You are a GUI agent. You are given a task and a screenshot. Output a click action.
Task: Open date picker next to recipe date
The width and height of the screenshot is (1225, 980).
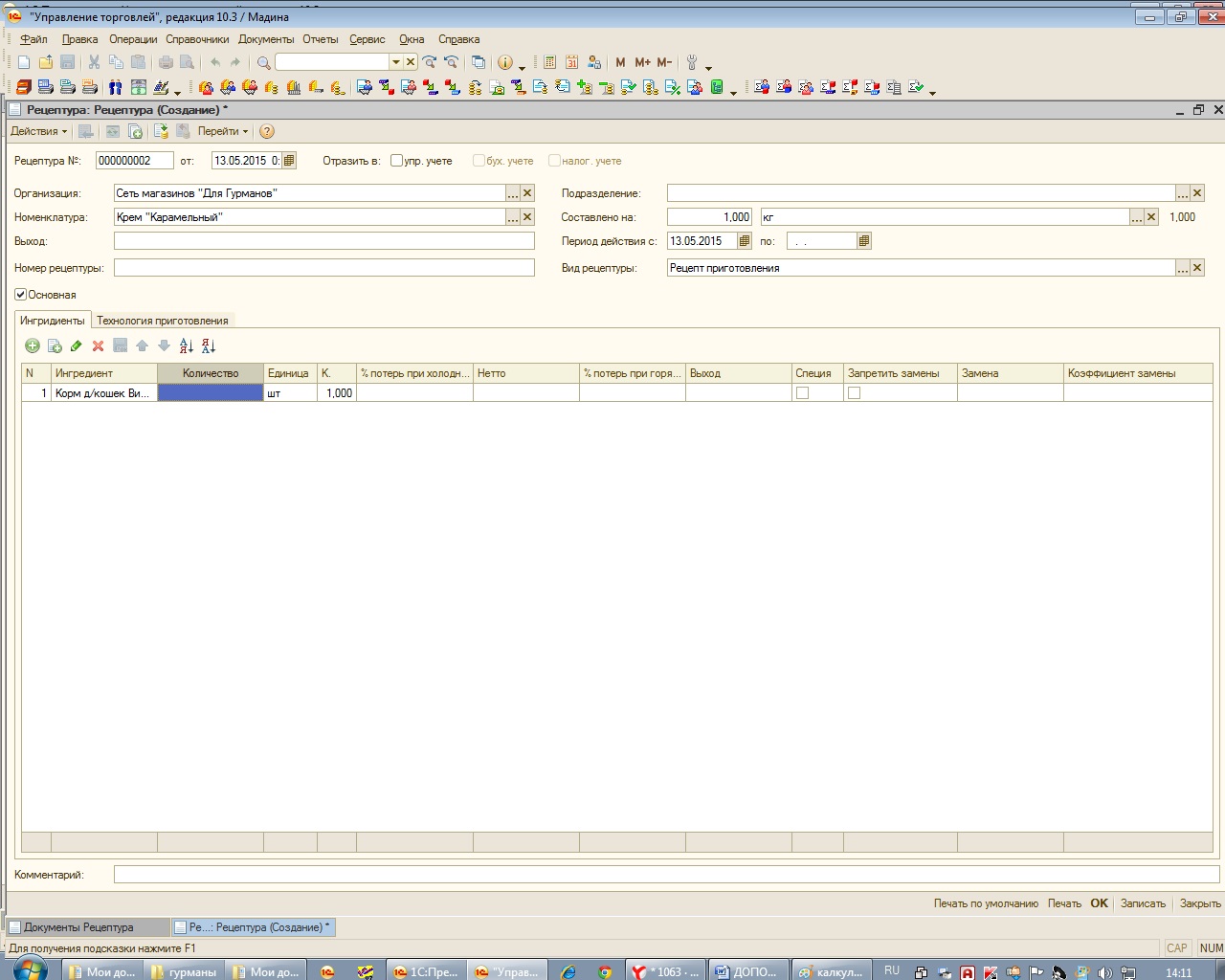[x=290, y=161]
